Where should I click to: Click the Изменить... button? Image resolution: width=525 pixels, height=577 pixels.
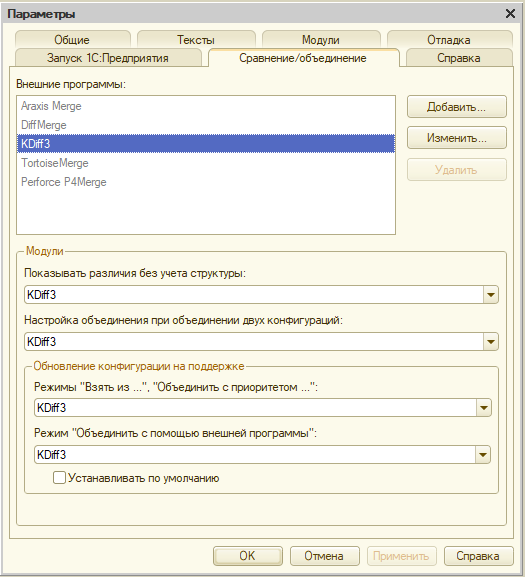[457, 138]
